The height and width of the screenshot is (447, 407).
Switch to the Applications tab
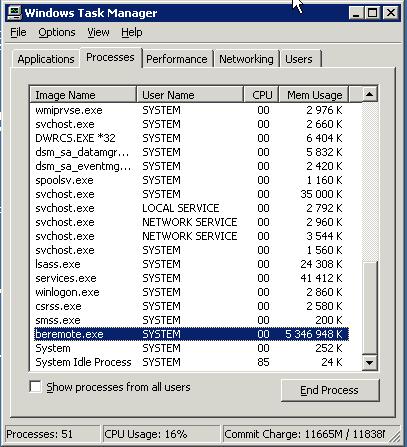pos(46,59)
